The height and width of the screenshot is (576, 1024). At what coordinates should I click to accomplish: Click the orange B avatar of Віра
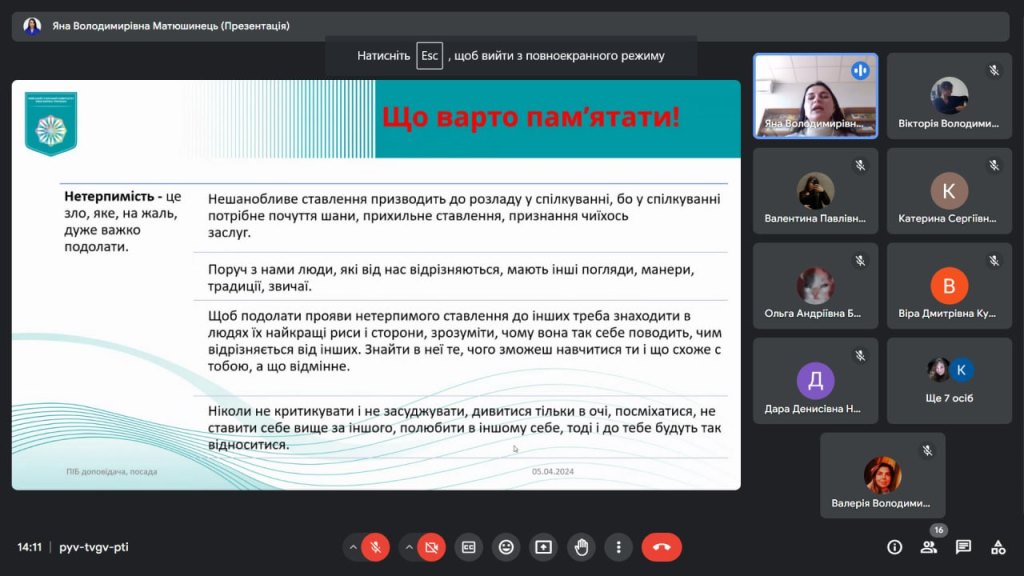[x=950, y=285]
